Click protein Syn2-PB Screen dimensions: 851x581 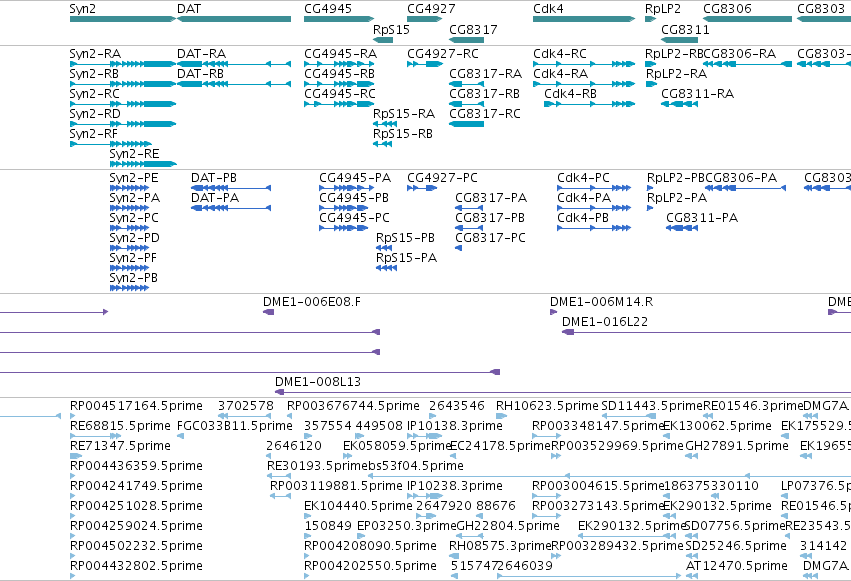coord(129,288)
